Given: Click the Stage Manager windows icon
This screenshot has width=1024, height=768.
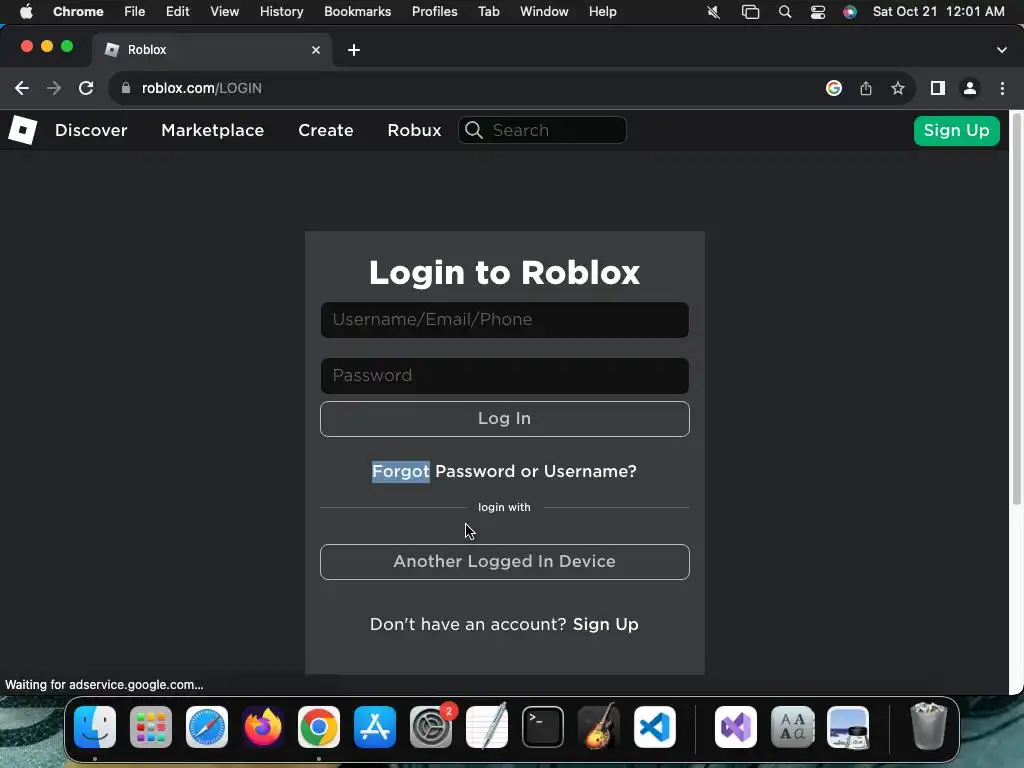Looking at the screenshot, I should coord(750,12).
